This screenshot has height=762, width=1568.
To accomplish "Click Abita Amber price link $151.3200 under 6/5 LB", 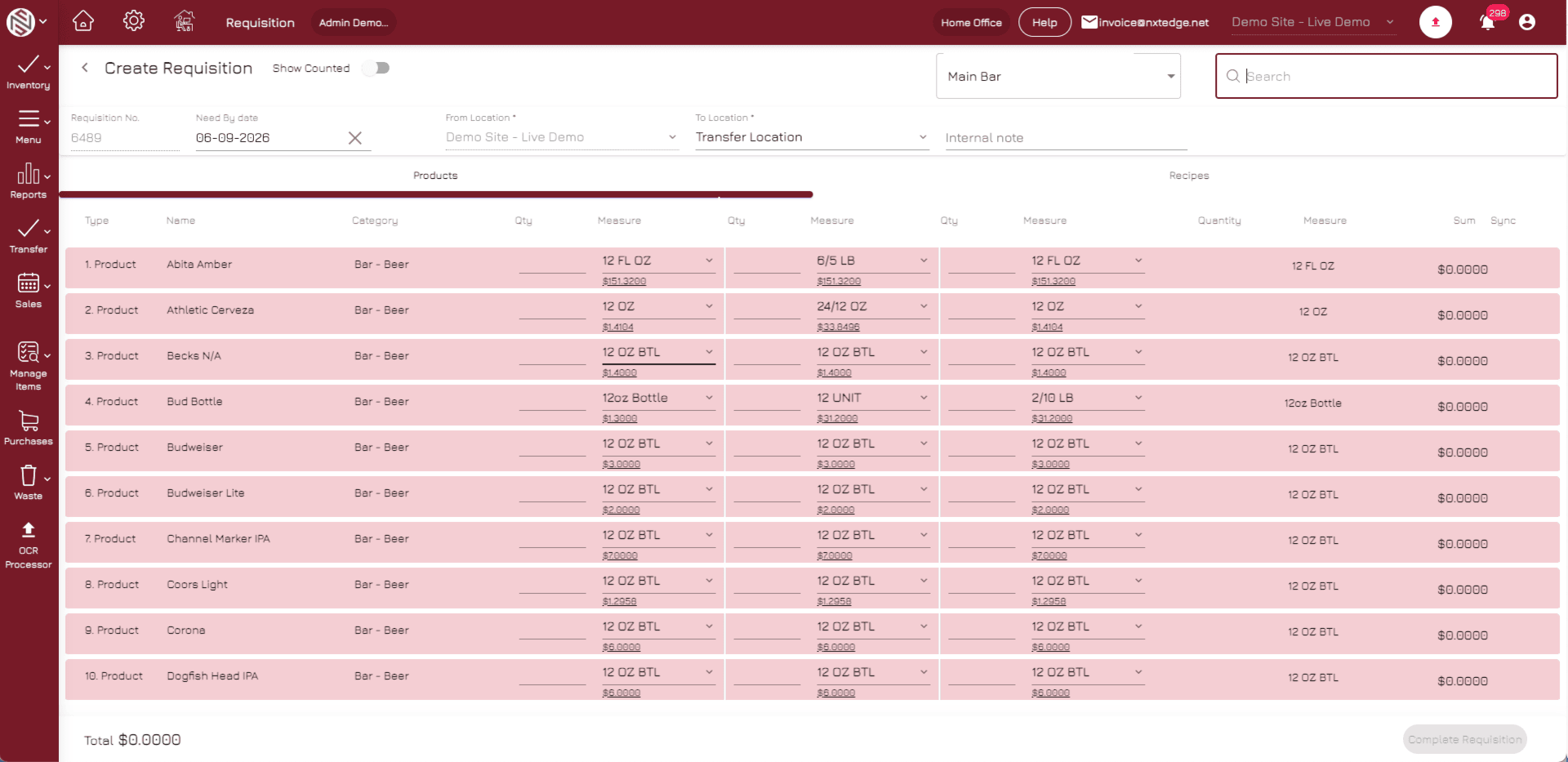I will point(839,281).
